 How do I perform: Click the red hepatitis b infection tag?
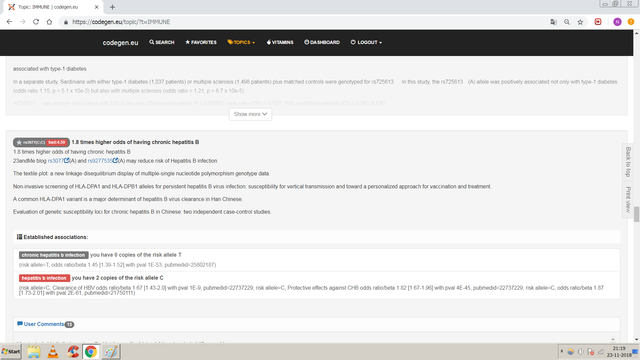pos(44,278)
